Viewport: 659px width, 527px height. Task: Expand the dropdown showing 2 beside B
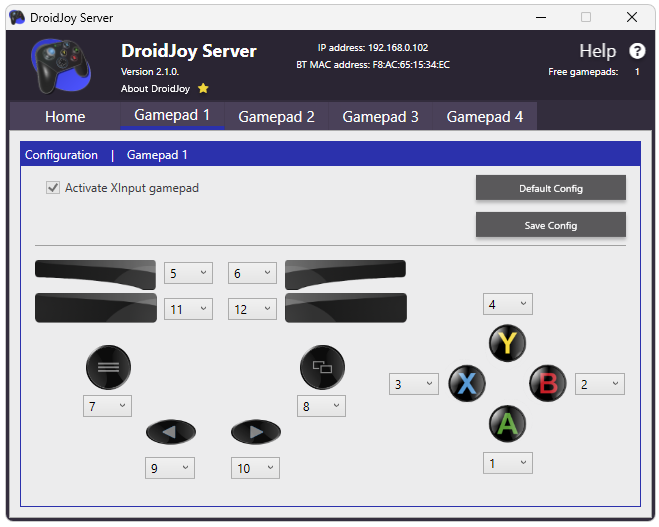(x=600, y=384)
